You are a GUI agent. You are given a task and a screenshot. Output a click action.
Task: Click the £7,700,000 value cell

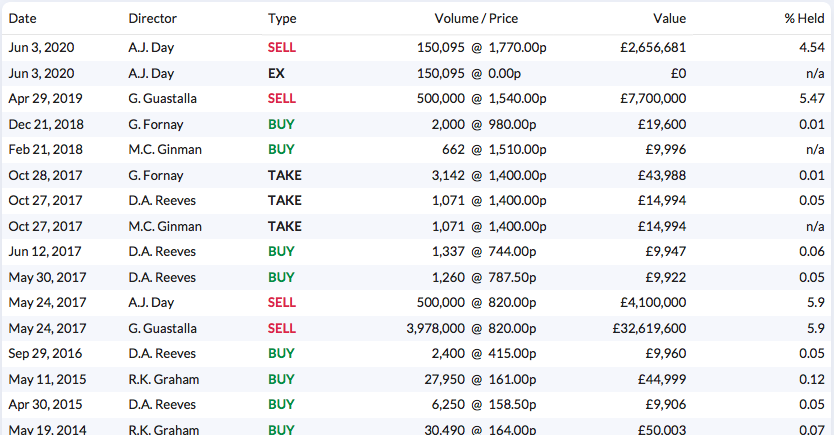pos(653,99)
